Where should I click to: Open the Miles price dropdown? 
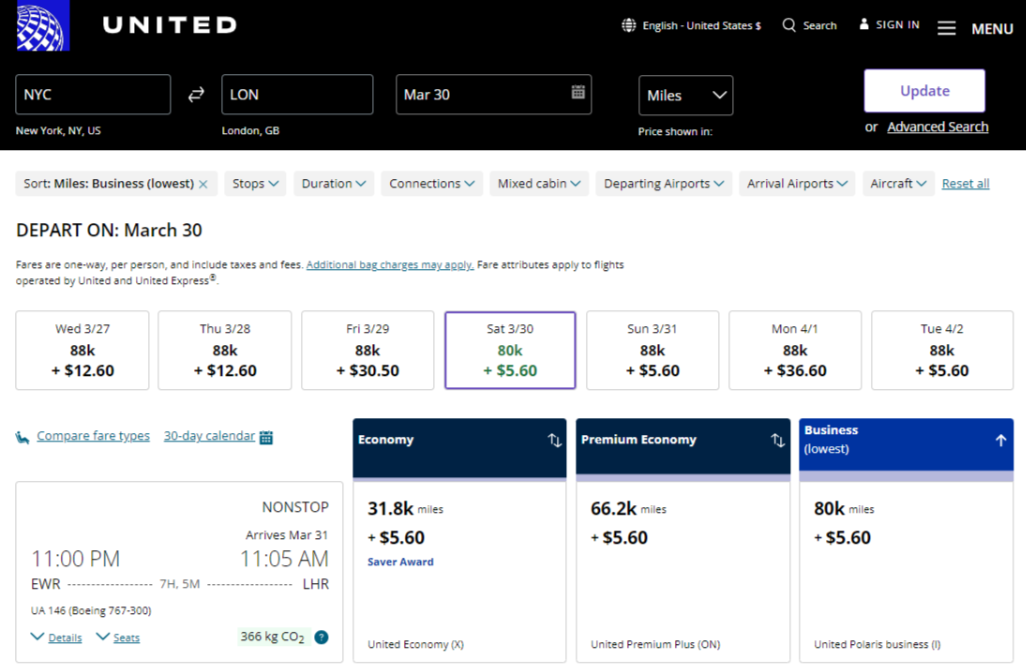pos(686,96)
